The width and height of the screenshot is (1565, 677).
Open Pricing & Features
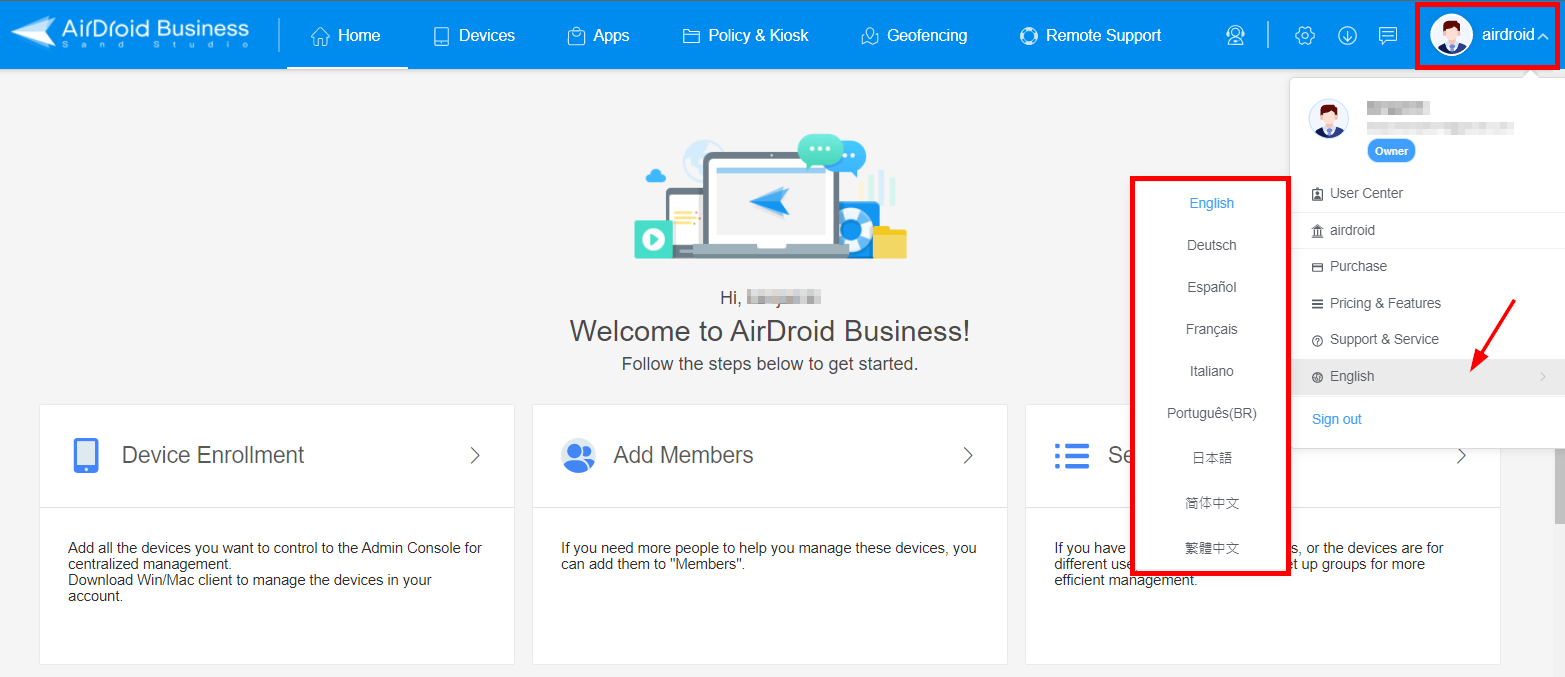pos(1428,303)
